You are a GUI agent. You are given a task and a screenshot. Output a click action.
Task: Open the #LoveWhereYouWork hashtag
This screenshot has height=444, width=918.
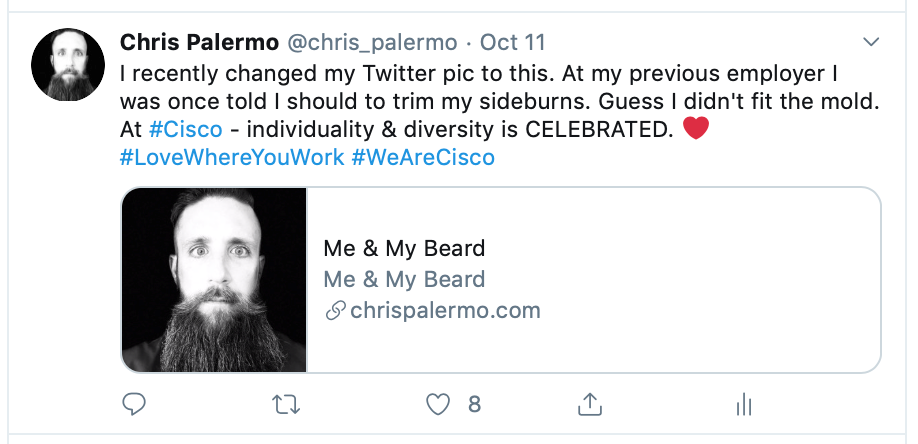231,158
